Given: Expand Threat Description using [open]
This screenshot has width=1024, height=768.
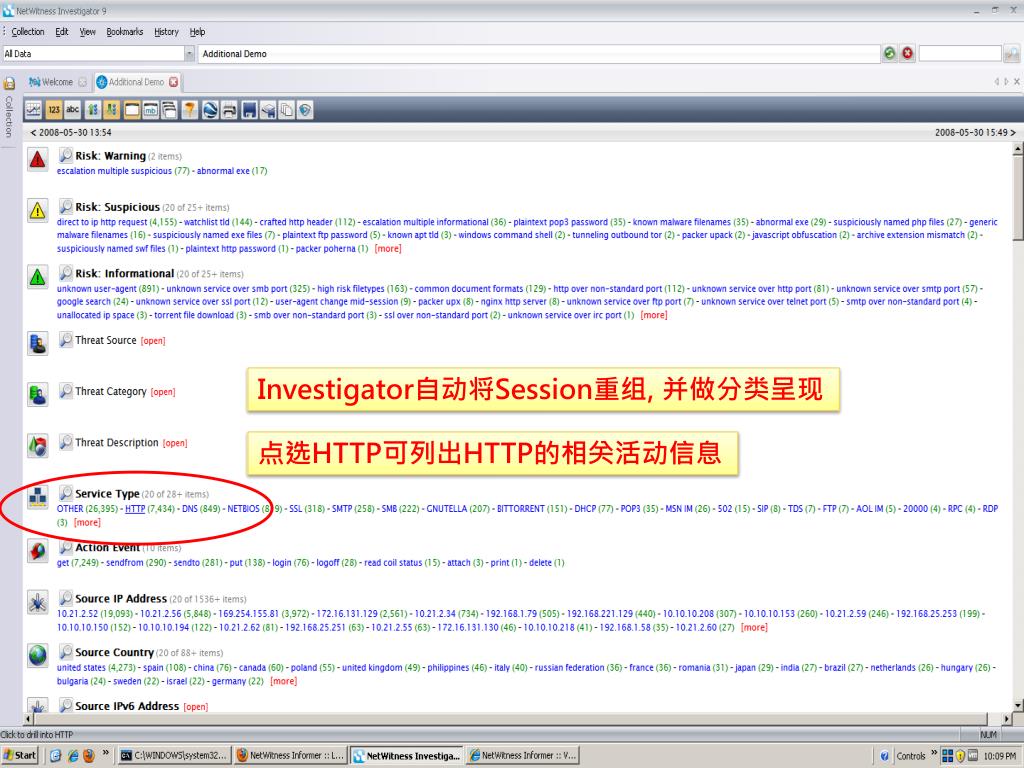Looking at the screenshot, I should [174, 443].
